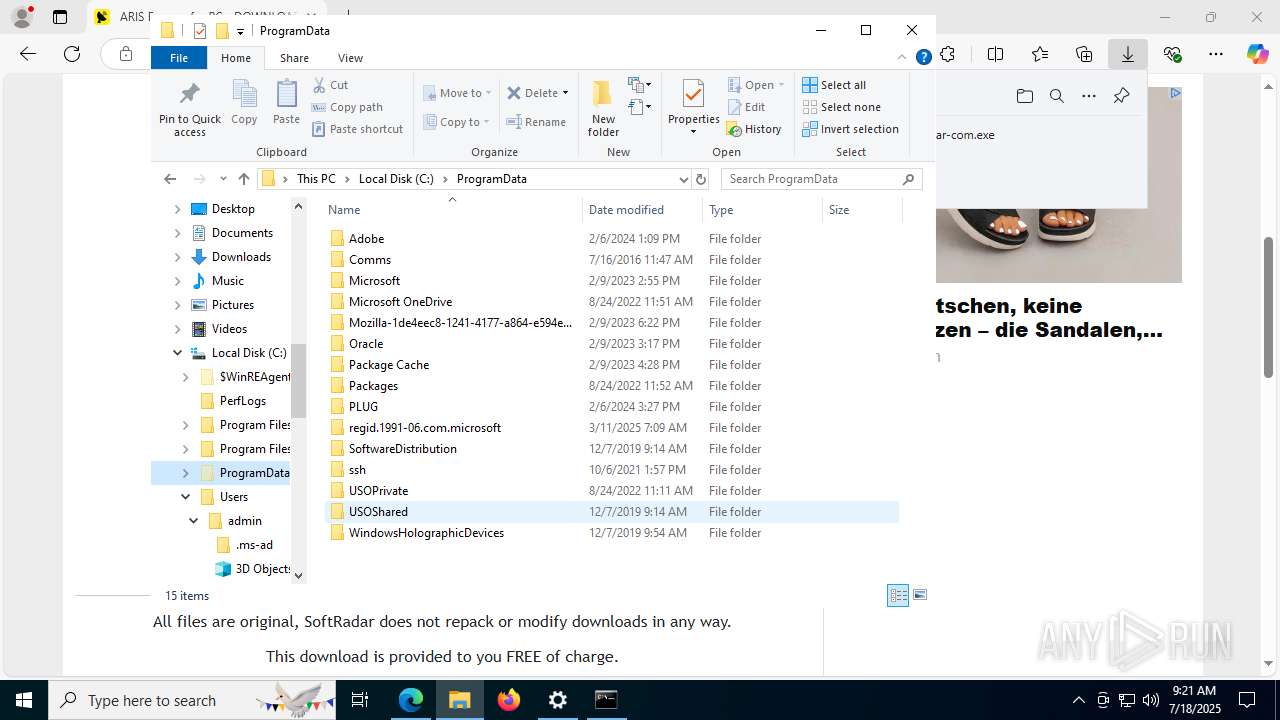1280x720 pixels.
Task: Expand Downloads in navigation tree
Action: point(178,257)
